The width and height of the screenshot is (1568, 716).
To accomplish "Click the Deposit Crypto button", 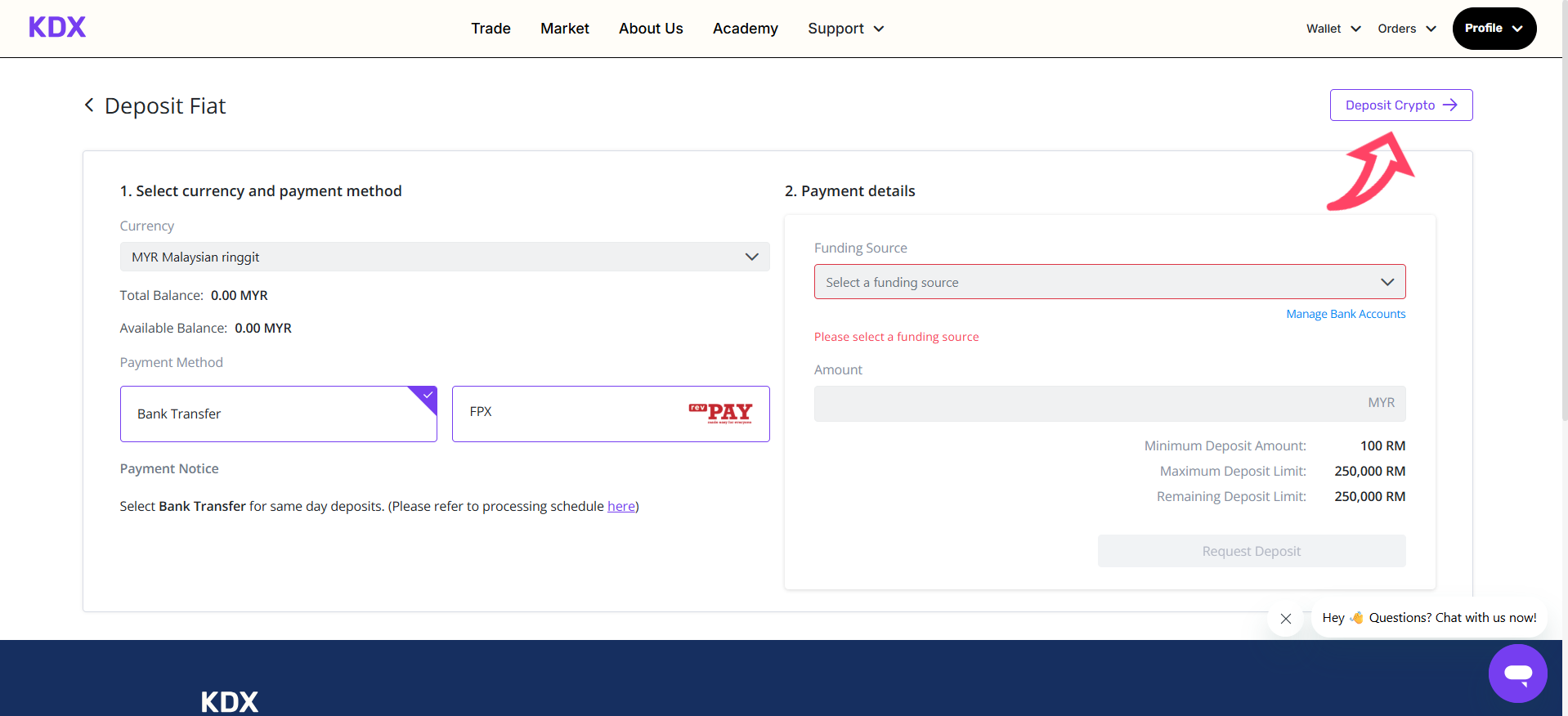I will point(1401,105).
